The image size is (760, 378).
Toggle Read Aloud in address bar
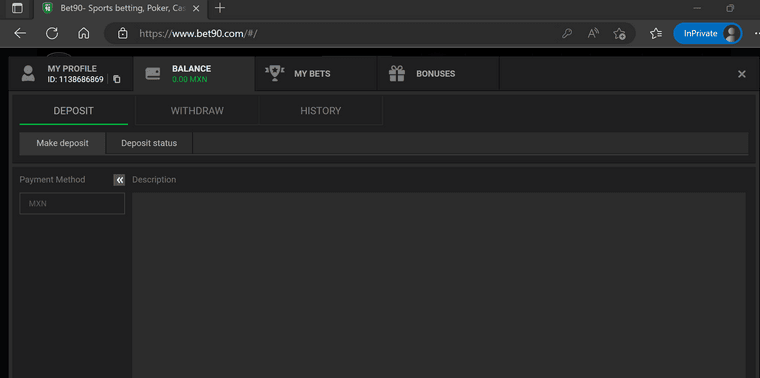(593, 33)
